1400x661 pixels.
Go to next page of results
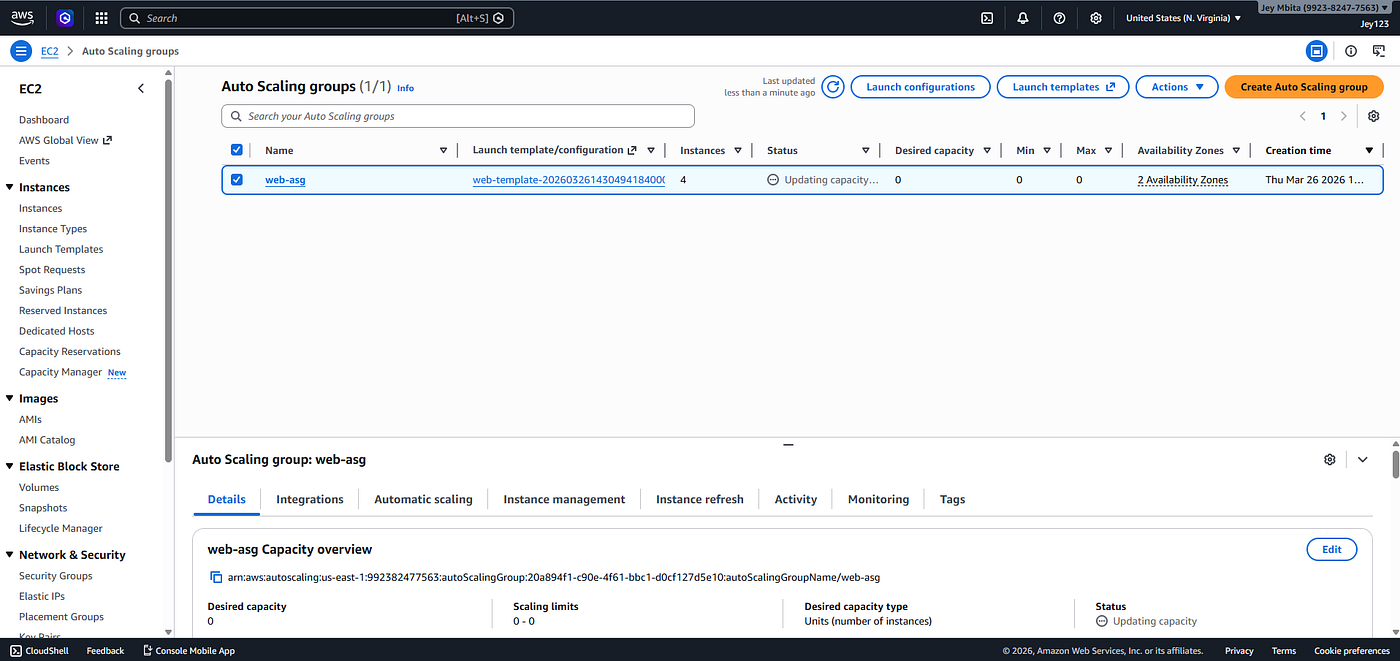(1343, 116)
